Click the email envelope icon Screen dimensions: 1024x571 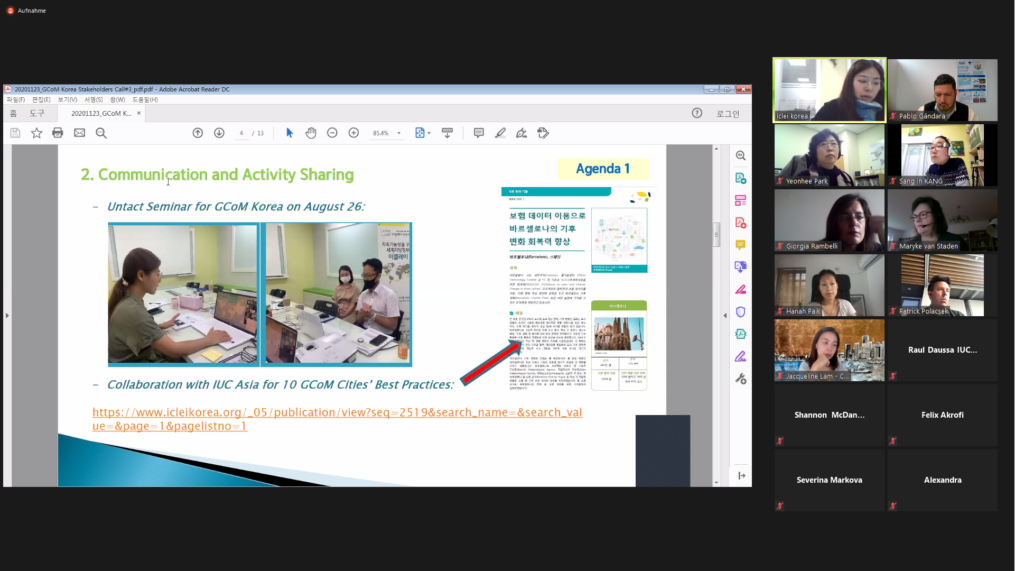[79, 133]
